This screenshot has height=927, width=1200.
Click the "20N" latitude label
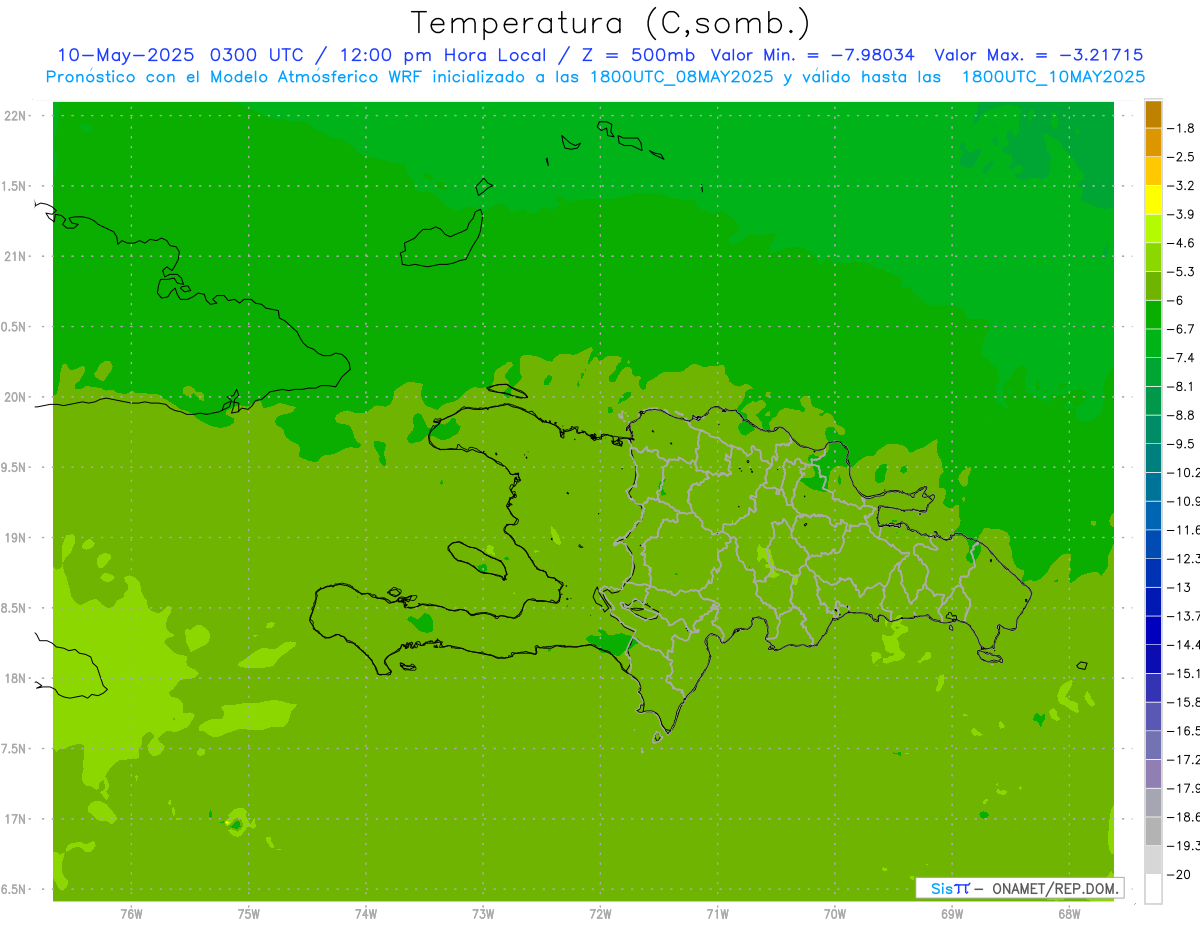(15, 397)
